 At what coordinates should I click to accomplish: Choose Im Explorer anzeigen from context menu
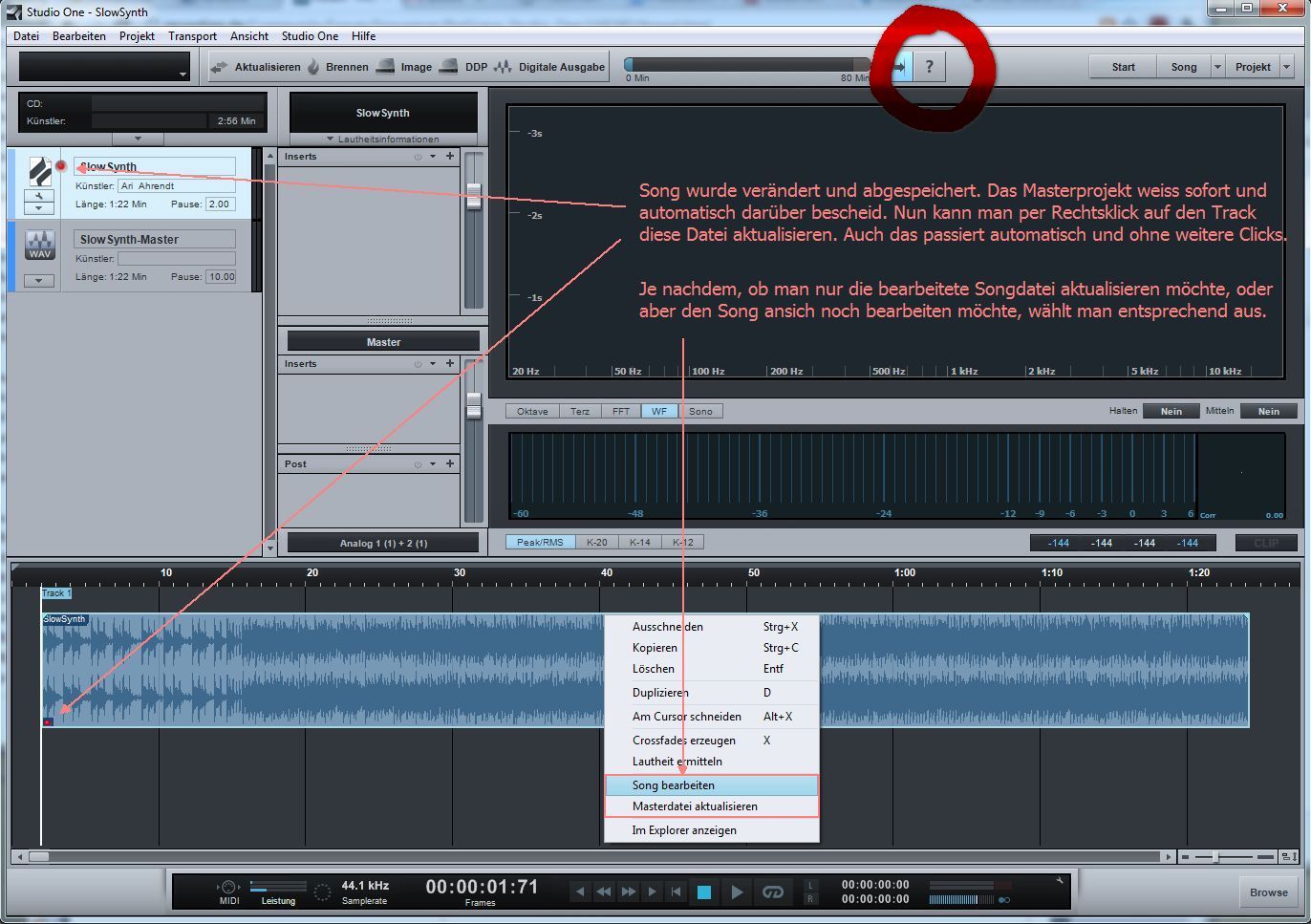[x=712, y=830]
